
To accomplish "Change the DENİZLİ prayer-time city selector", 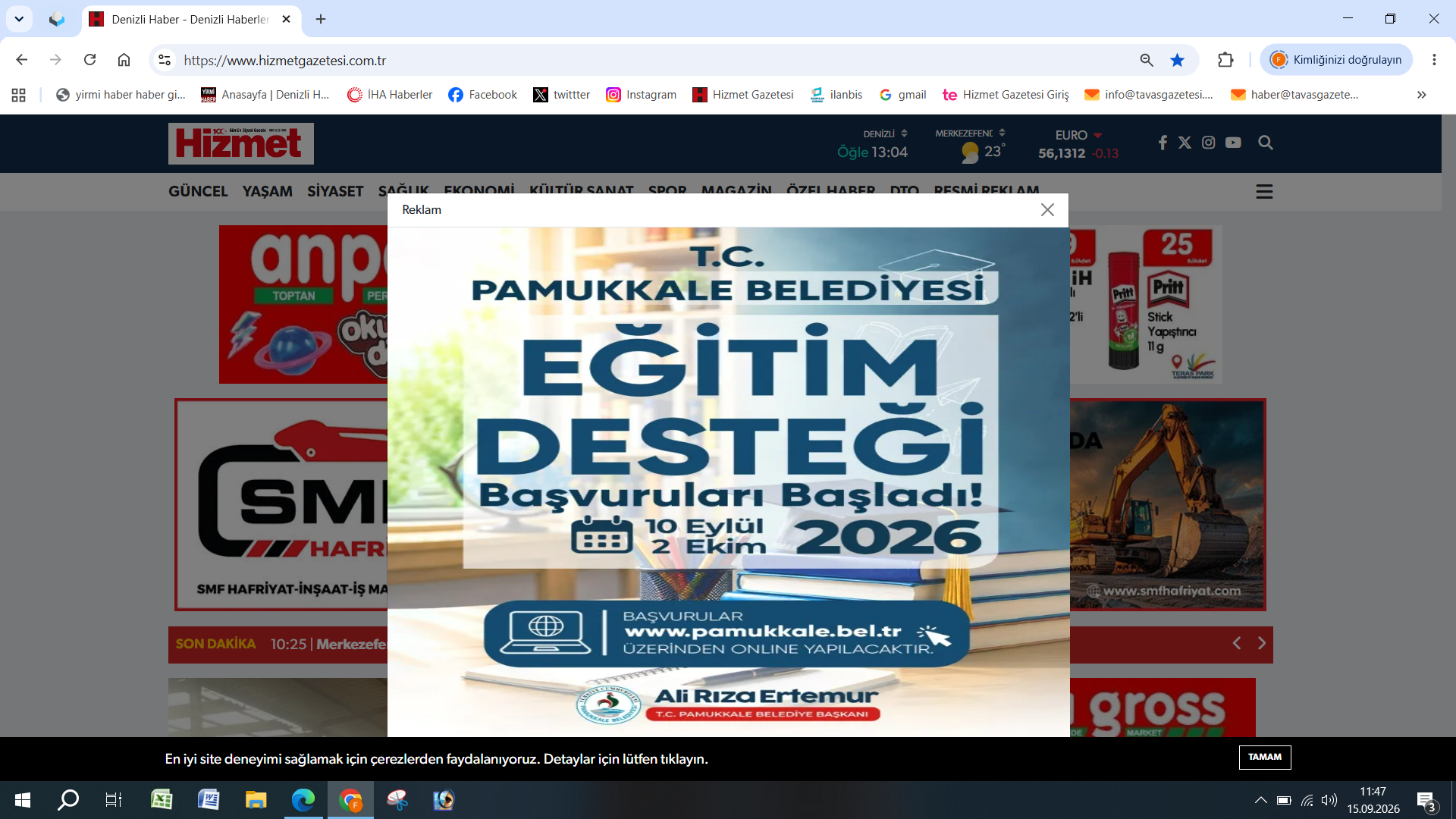I will pos(885,133).
